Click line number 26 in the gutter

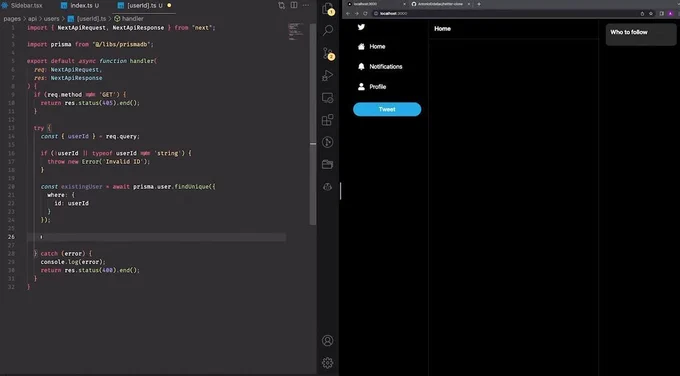tap(11, 237)
